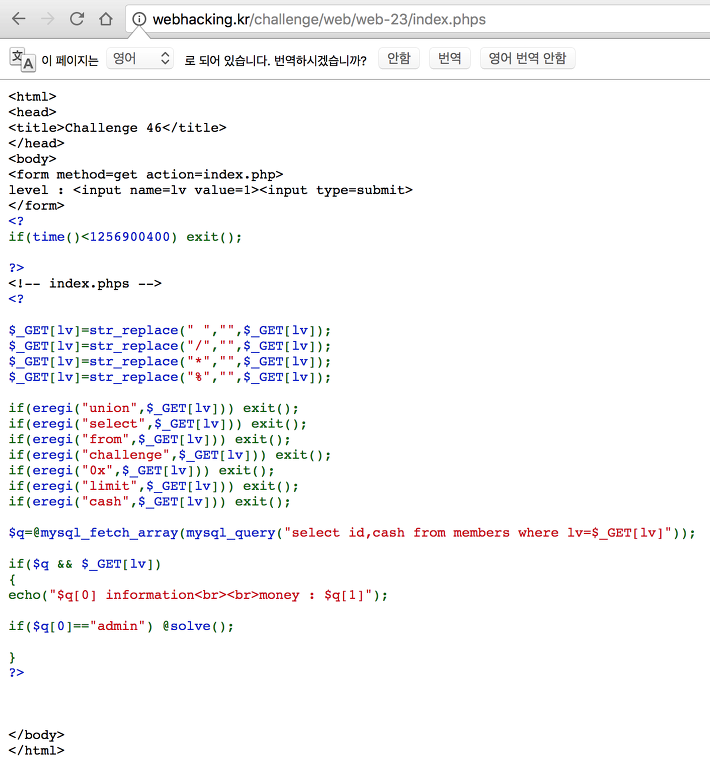710x766 pixels.
Task: Choose 영어 번역 안함 to never translate English
Action: pyautogui.click(x=527, y=59)
